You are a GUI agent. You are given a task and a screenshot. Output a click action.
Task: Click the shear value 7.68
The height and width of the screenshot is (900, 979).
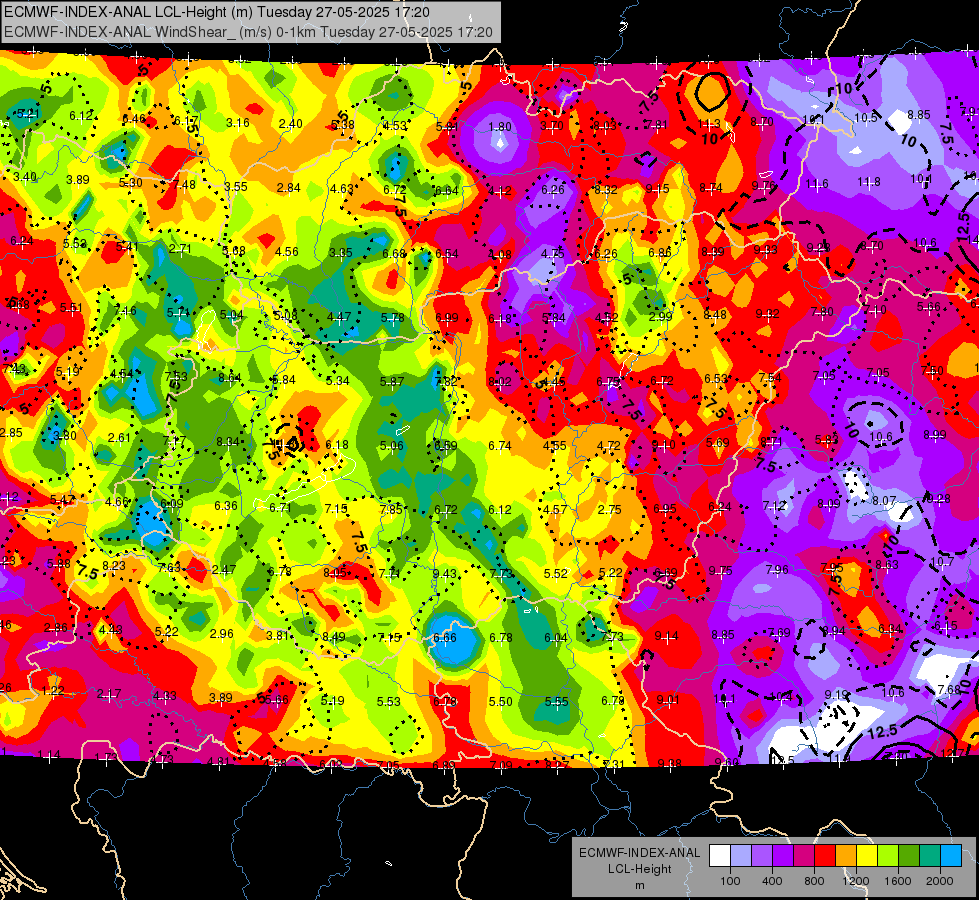coord(949,690)
